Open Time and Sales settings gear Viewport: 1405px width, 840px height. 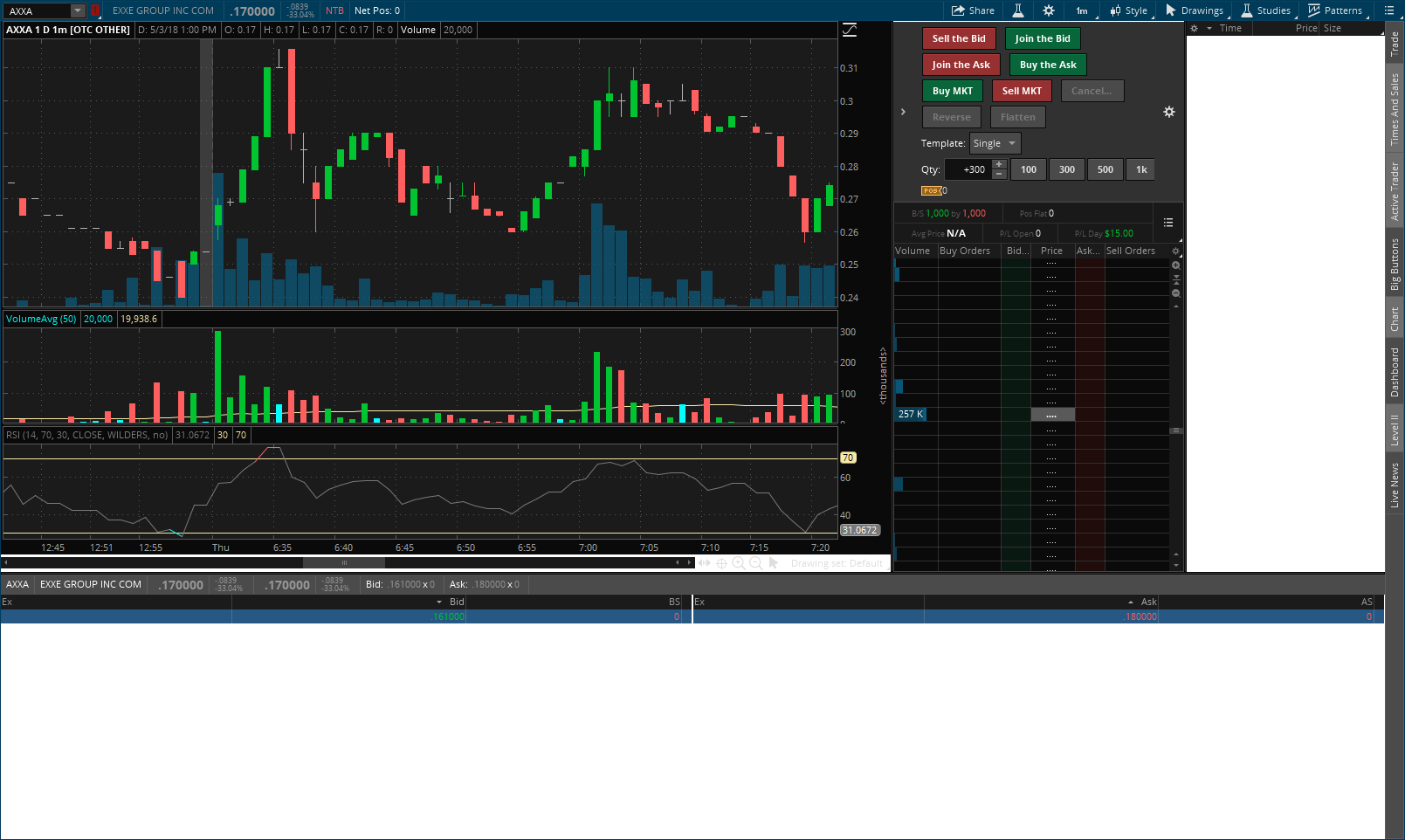pyautogui.click(x=1194, y=29)
